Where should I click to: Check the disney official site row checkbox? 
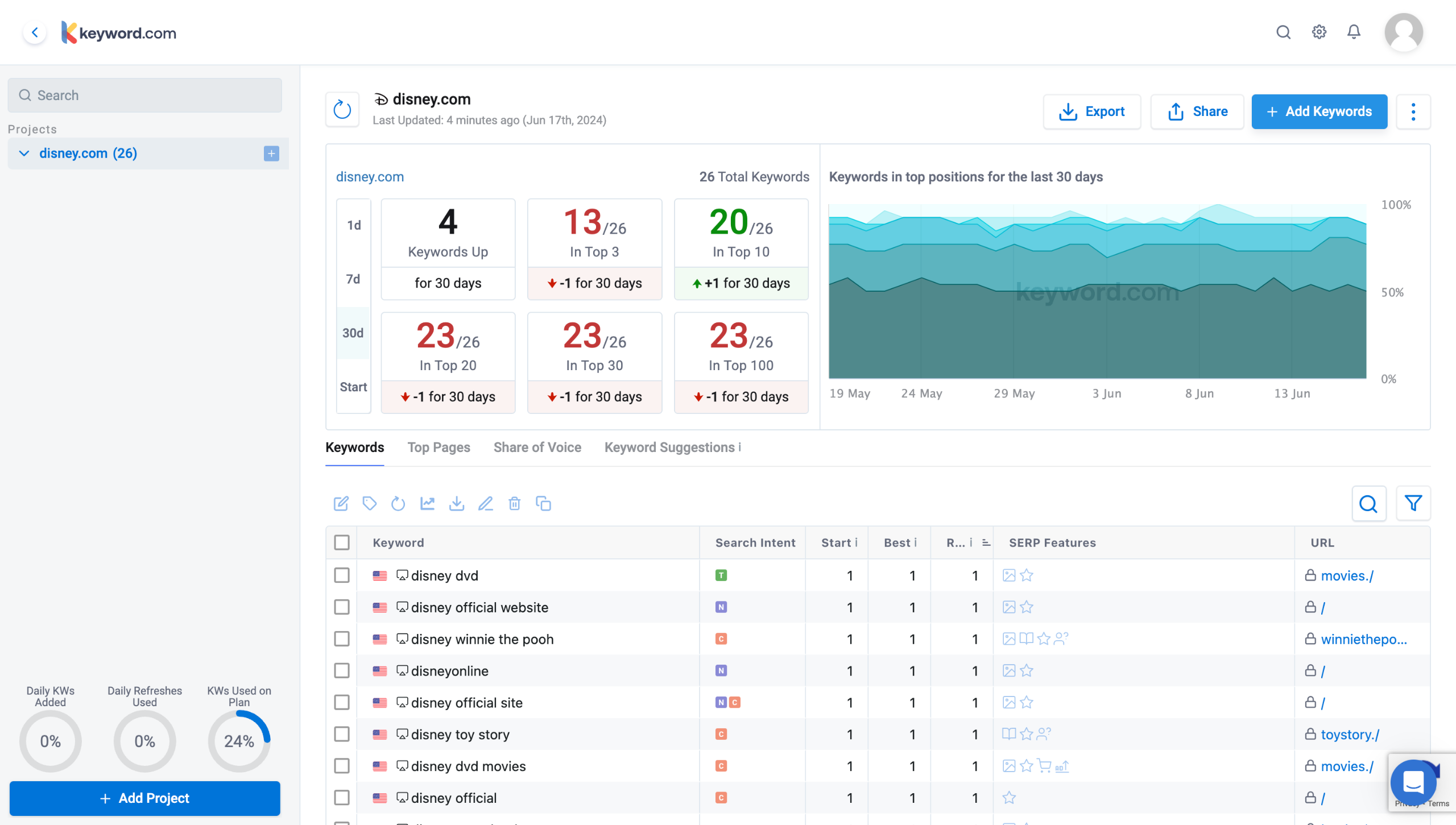(342, 703)
